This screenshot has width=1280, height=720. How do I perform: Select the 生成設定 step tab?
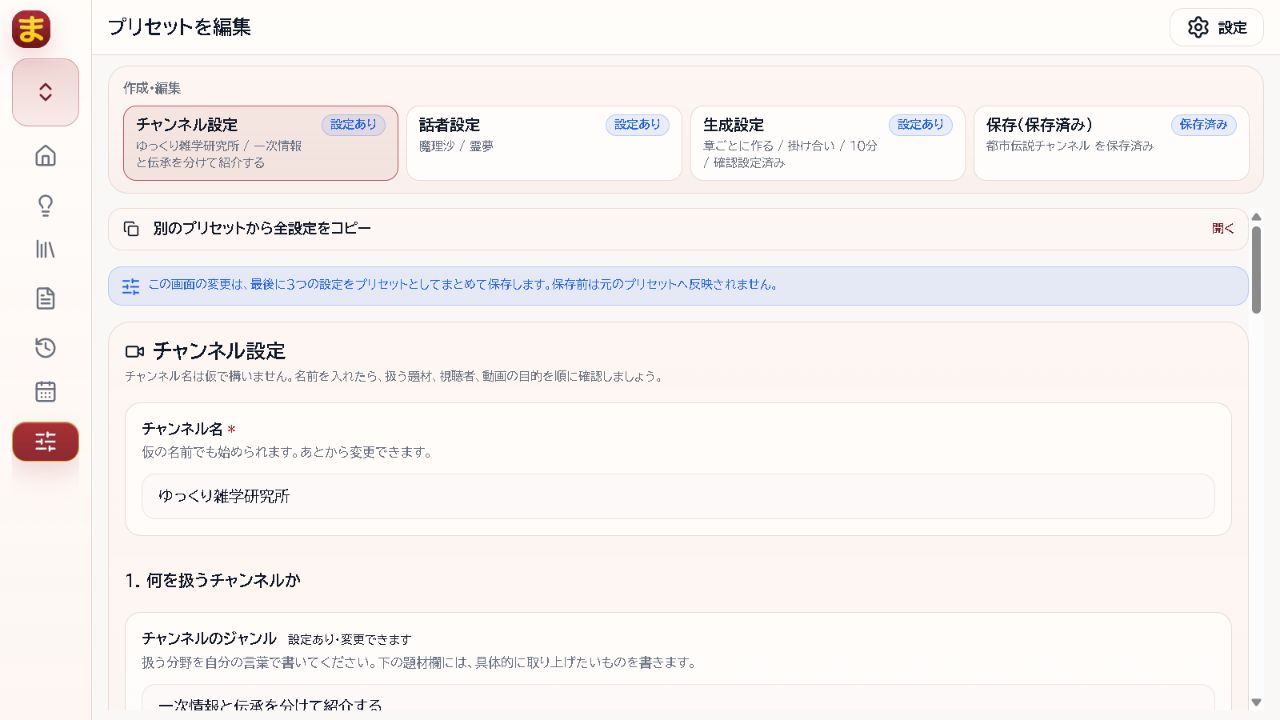[827, 143]
